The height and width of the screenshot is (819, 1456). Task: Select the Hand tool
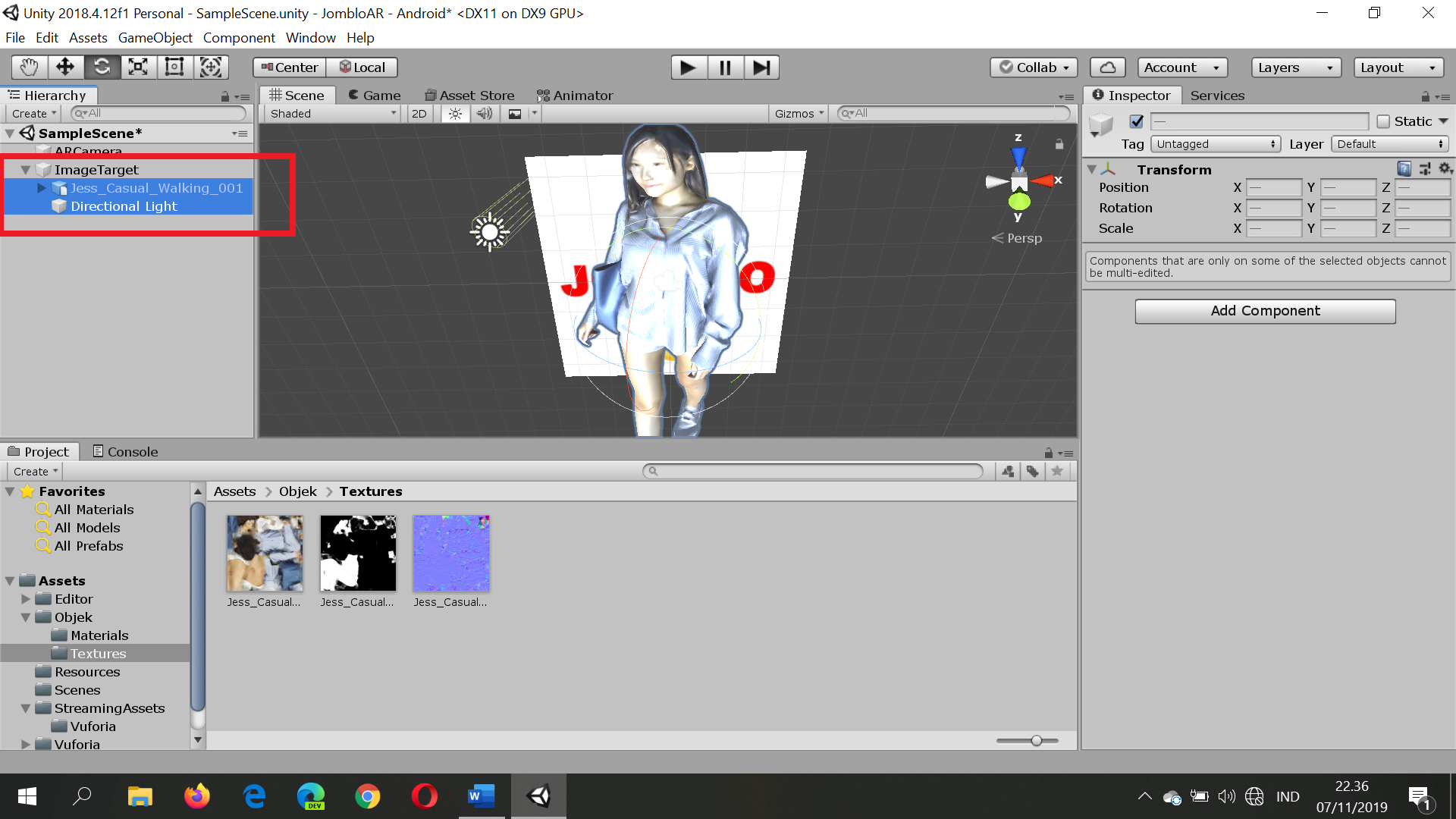click(x=29, y=67)
